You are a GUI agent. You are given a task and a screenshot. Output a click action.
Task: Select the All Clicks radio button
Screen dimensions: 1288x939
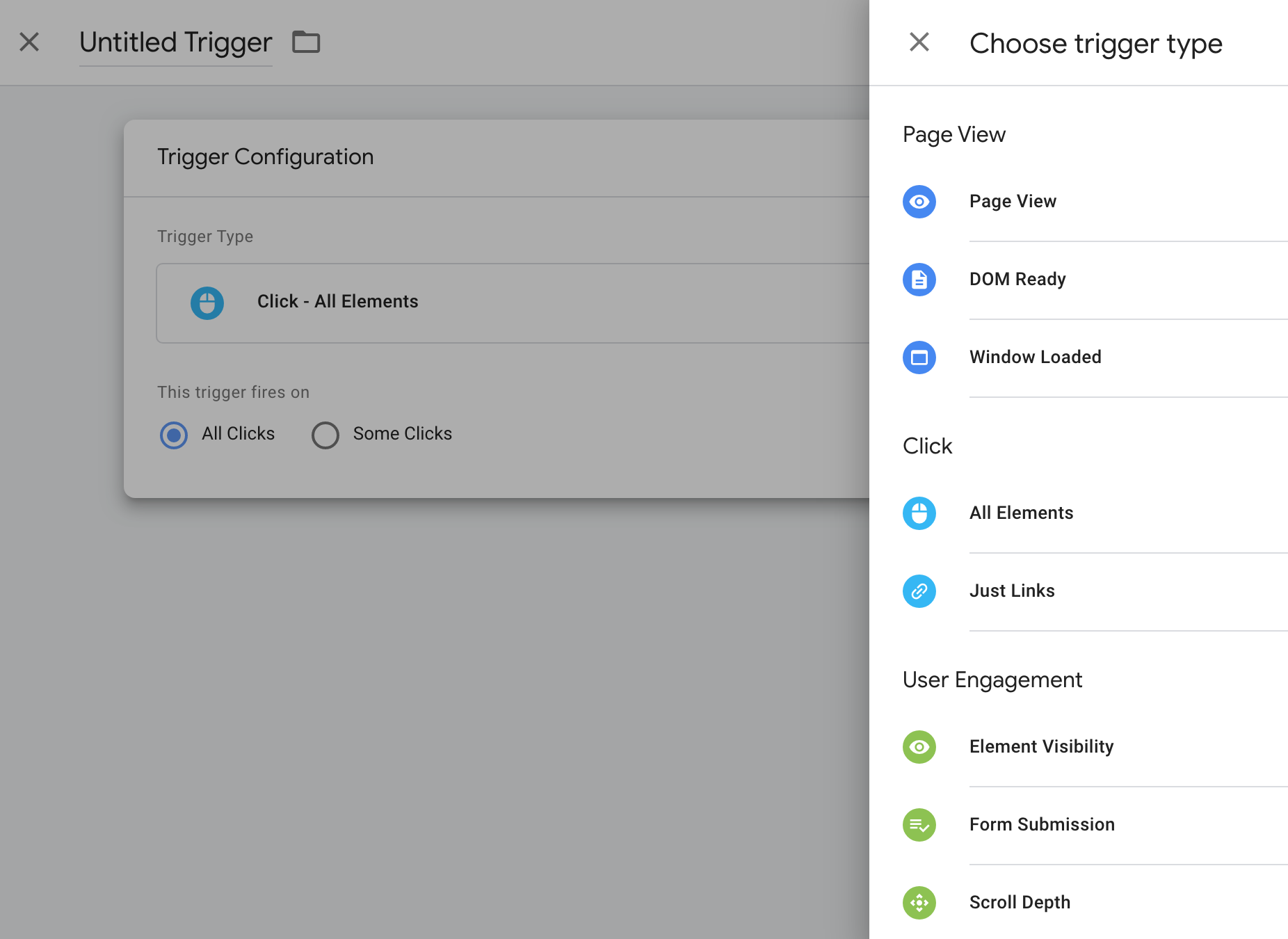coord(174,435)
